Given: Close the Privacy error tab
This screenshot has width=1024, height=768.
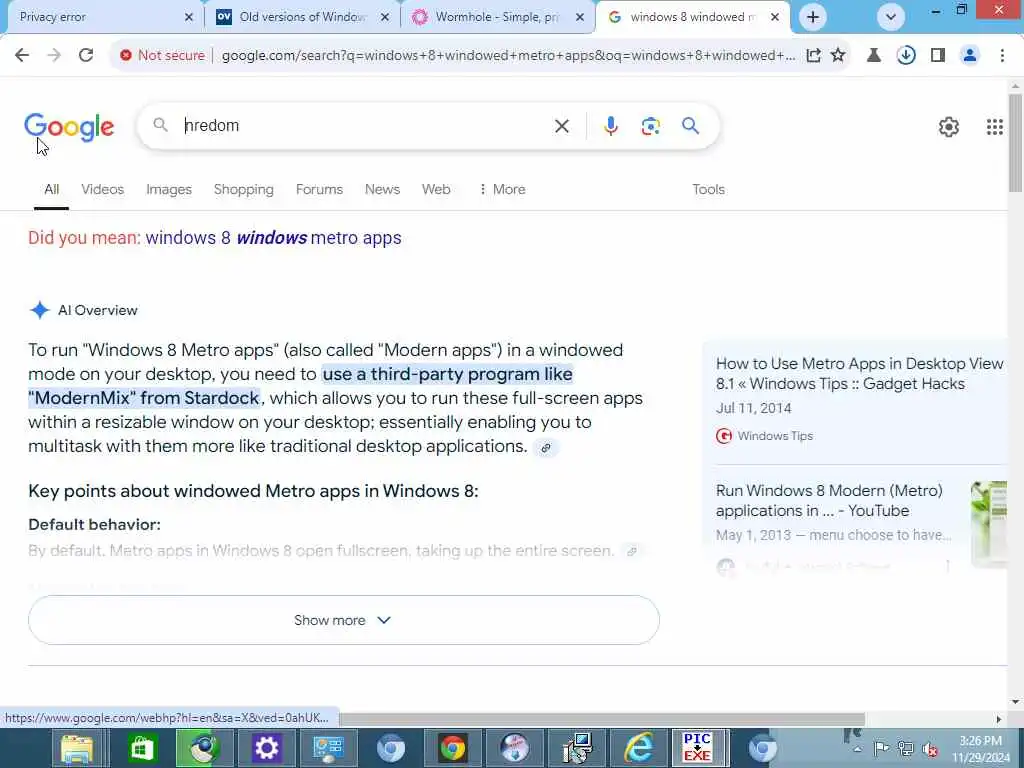Looking at the screenshot, I should tap(189, 17).
